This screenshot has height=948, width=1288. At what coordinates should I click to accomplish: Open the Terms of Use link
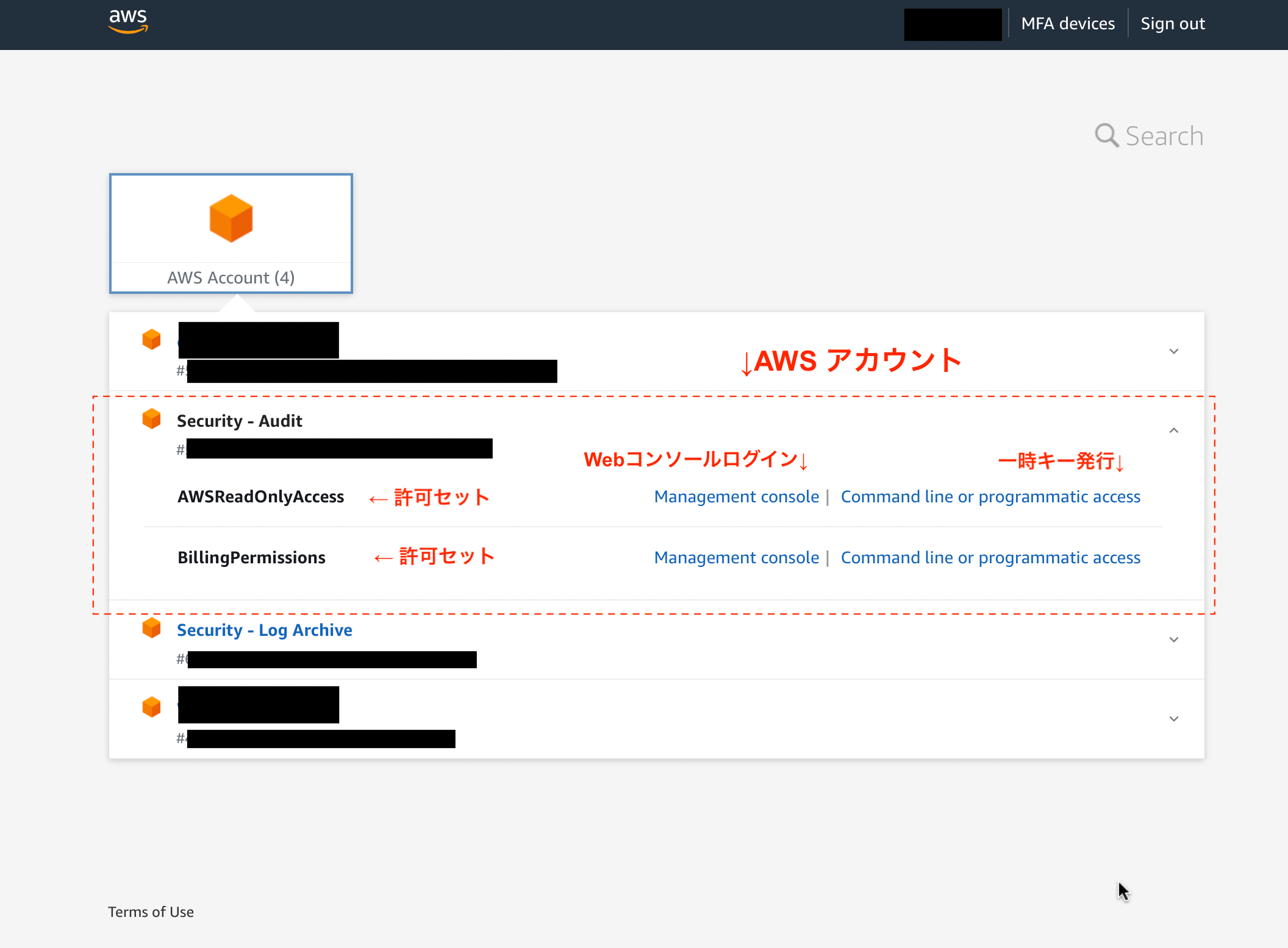point(151,912)
